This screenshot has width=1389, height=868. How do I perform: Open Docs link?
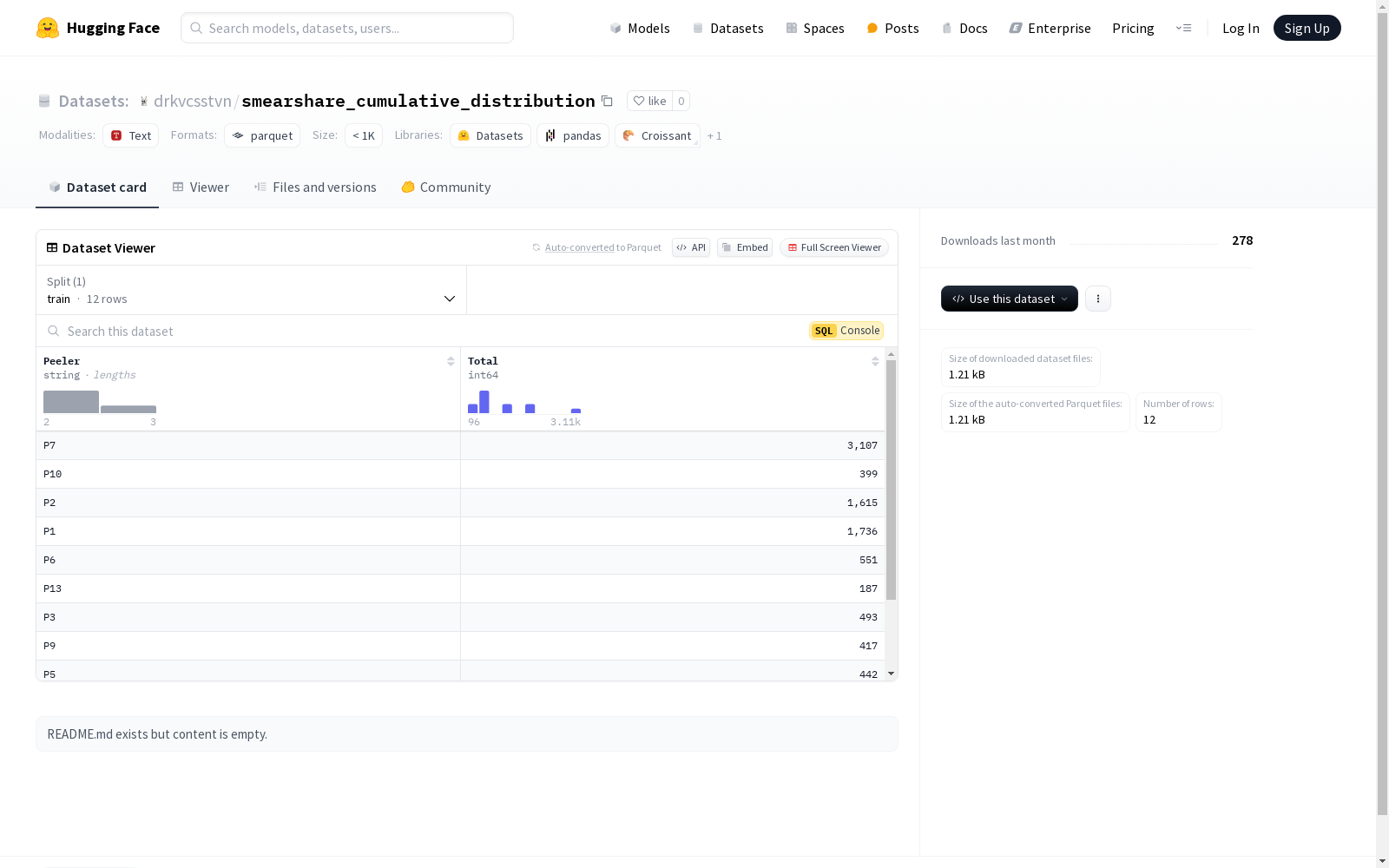[964, 28]
